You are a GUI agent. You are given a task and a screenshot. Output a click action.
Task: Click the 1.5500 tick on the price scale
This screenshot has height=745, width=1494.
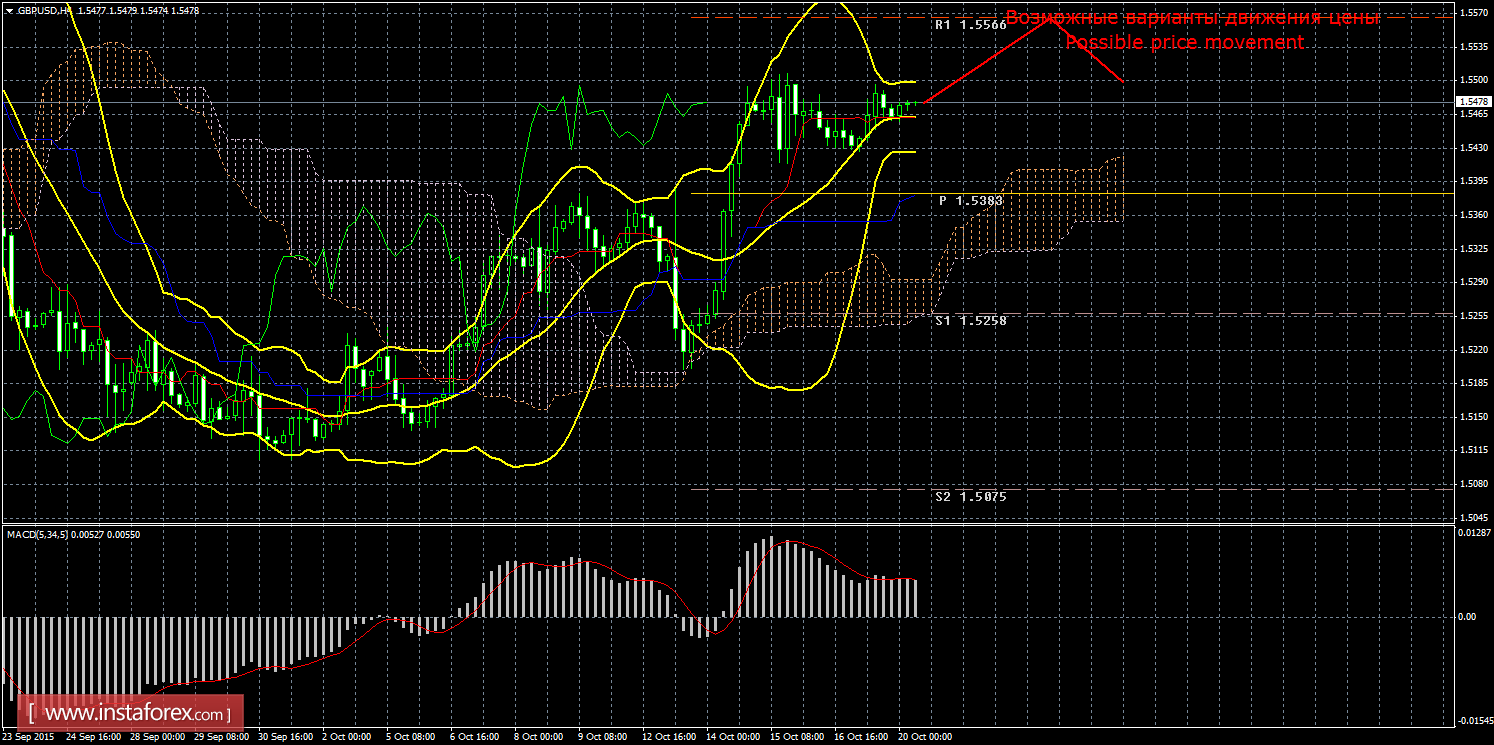pyautogui.click(x=1471, y=80)
